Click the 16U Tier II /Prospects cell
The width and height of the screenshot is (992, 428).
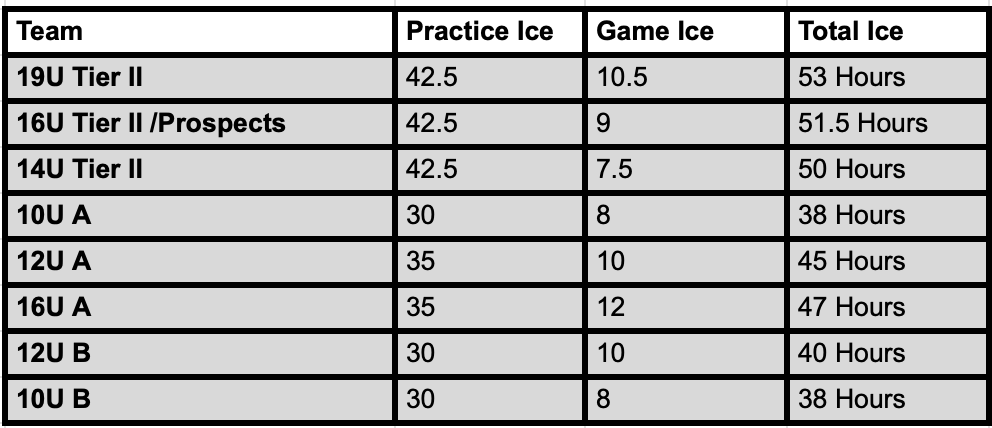200,123
